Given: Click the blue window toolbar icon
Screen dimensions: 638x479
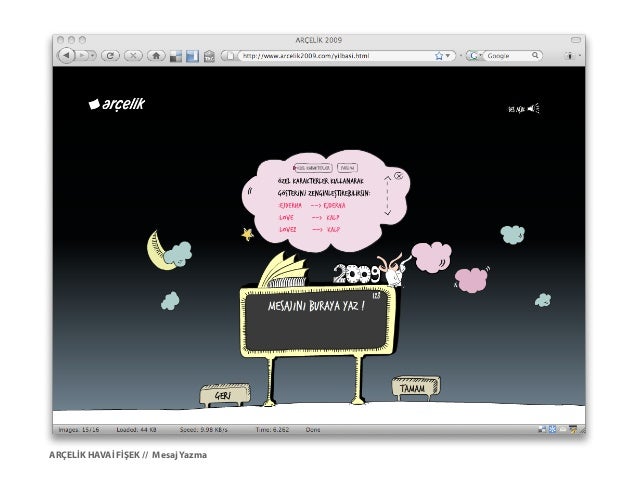Looking at the screenshot, I should pos(192,56).
